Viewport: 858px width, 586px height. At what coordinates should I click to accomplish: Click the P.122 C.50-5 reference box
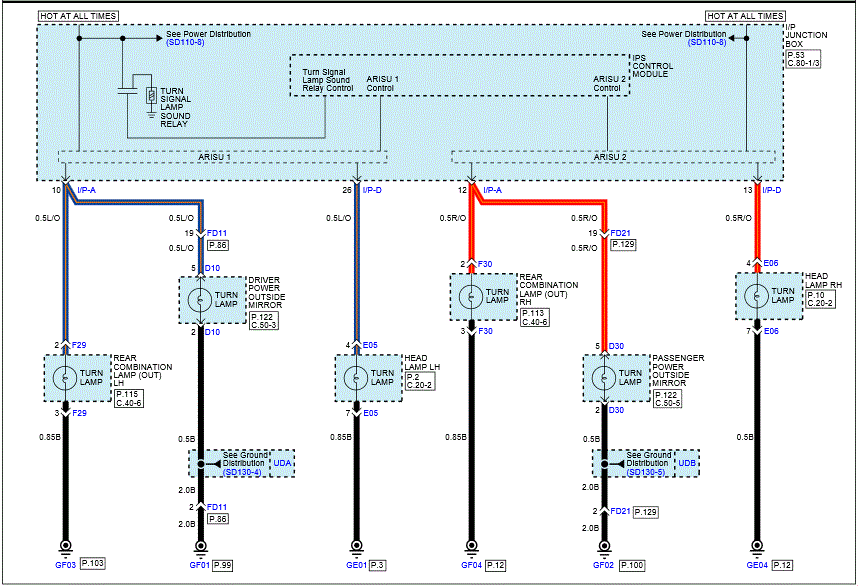pos(668,399)
